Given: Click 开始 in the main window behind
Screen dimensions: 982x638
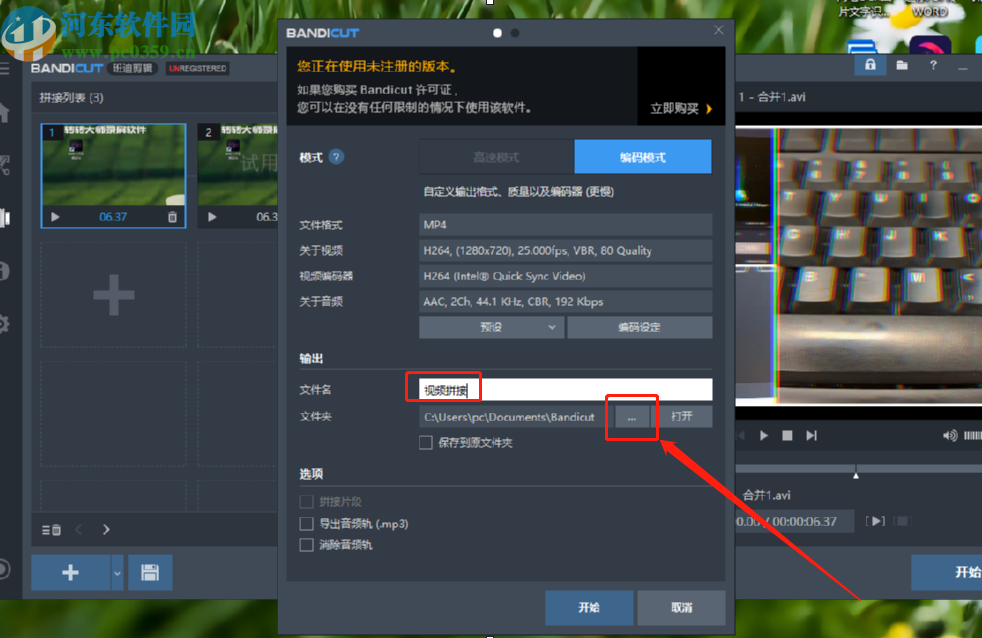Looking at the screenshot, I should 947,572.
